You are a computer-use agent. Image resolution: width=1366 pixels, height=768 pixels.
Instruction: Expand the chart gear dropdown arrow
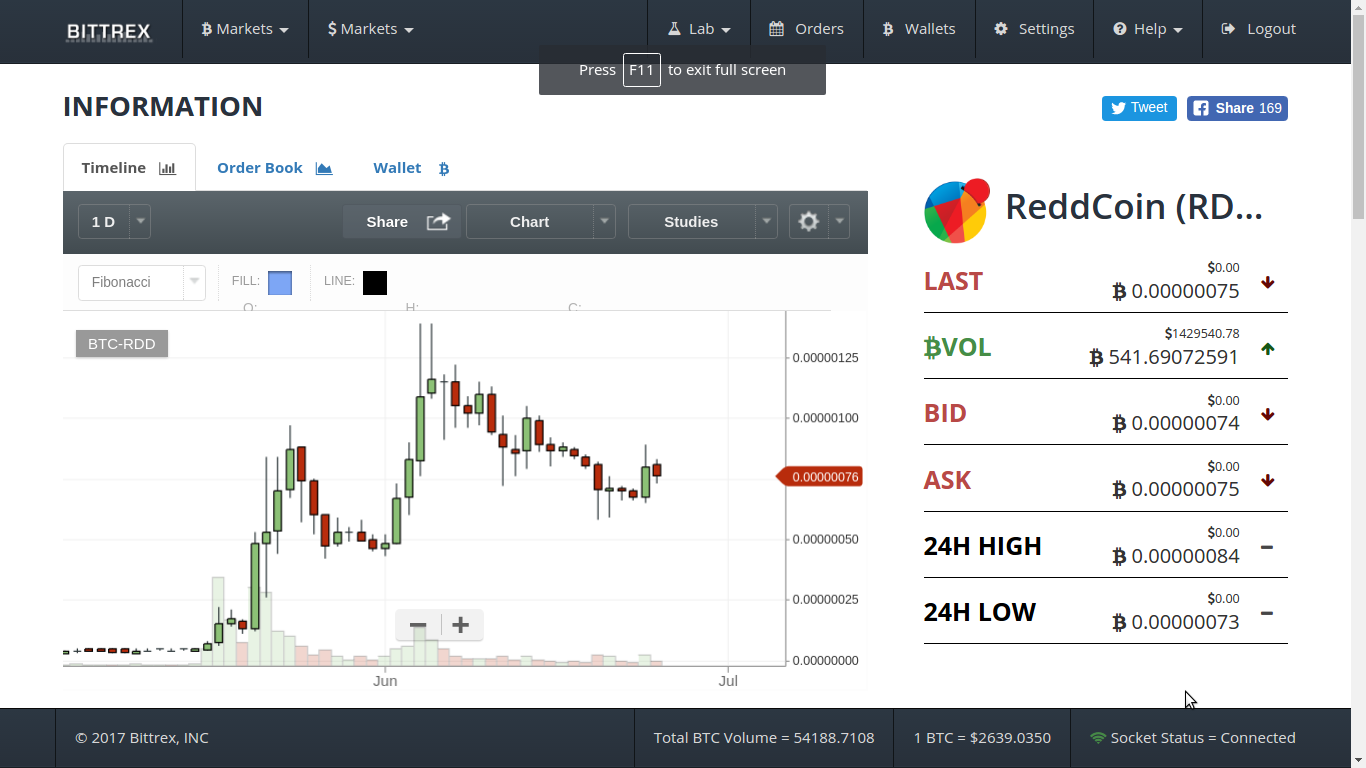click(839, 222)
